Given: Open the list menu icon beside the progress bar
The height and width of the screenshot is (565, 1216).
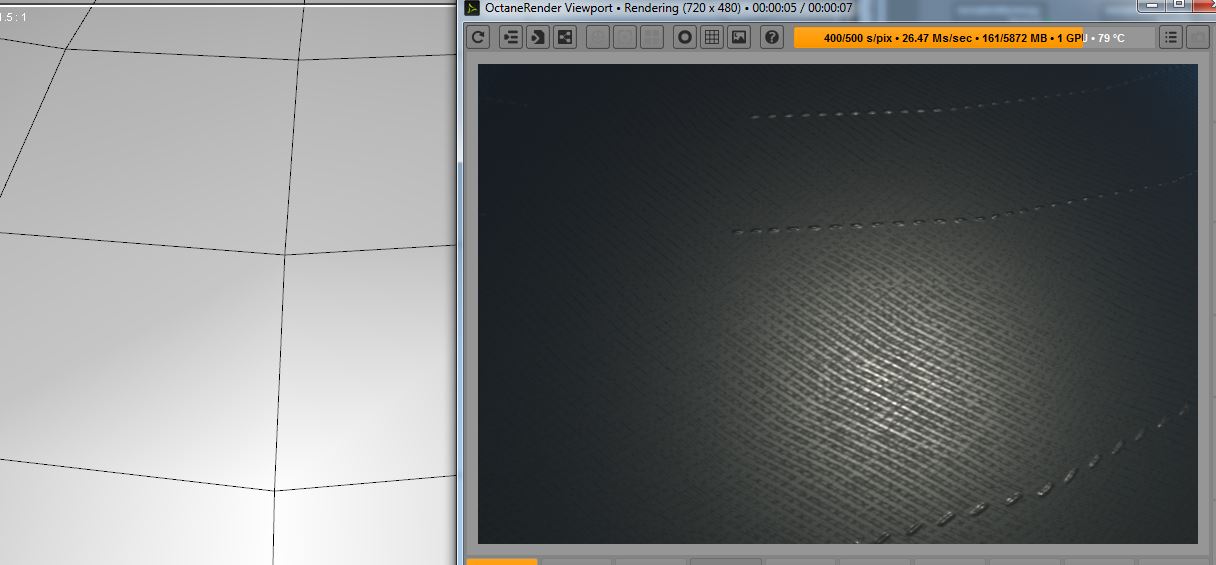Looking at the screenshot, I should pos(1171,37).
